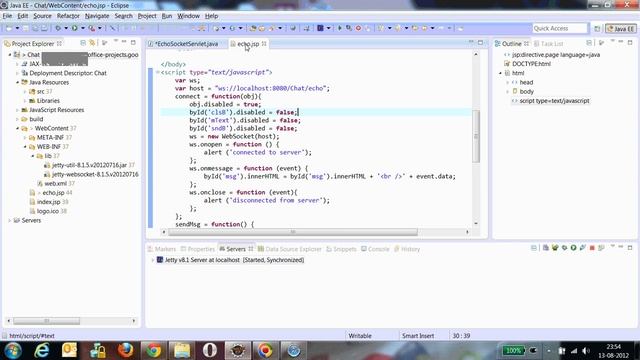Open Firefox from the taskbar
640x360 pixels.
pyautogui.click(x=125, y=350)
